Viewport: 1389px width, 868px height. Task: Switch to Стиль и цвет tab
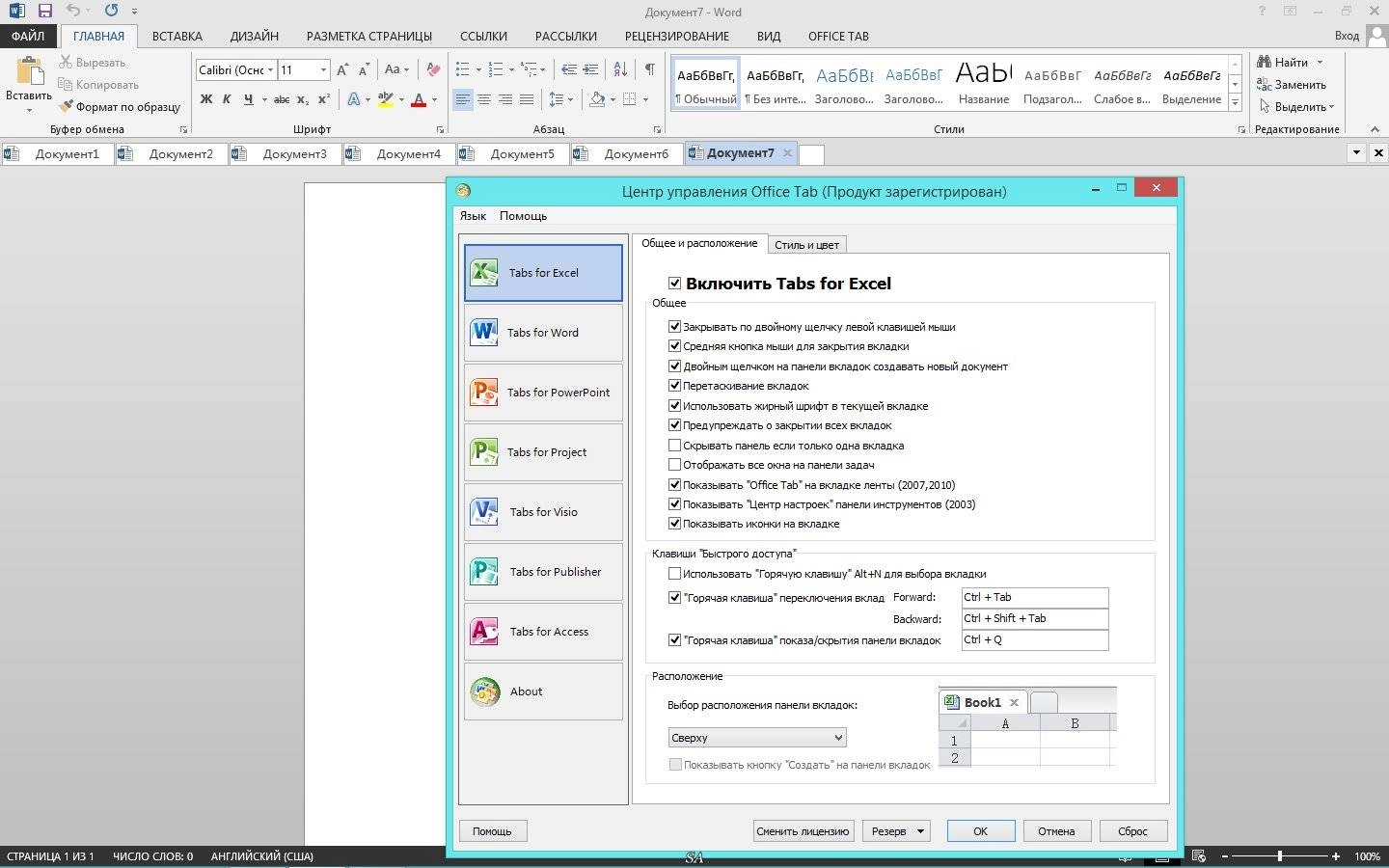807,245
